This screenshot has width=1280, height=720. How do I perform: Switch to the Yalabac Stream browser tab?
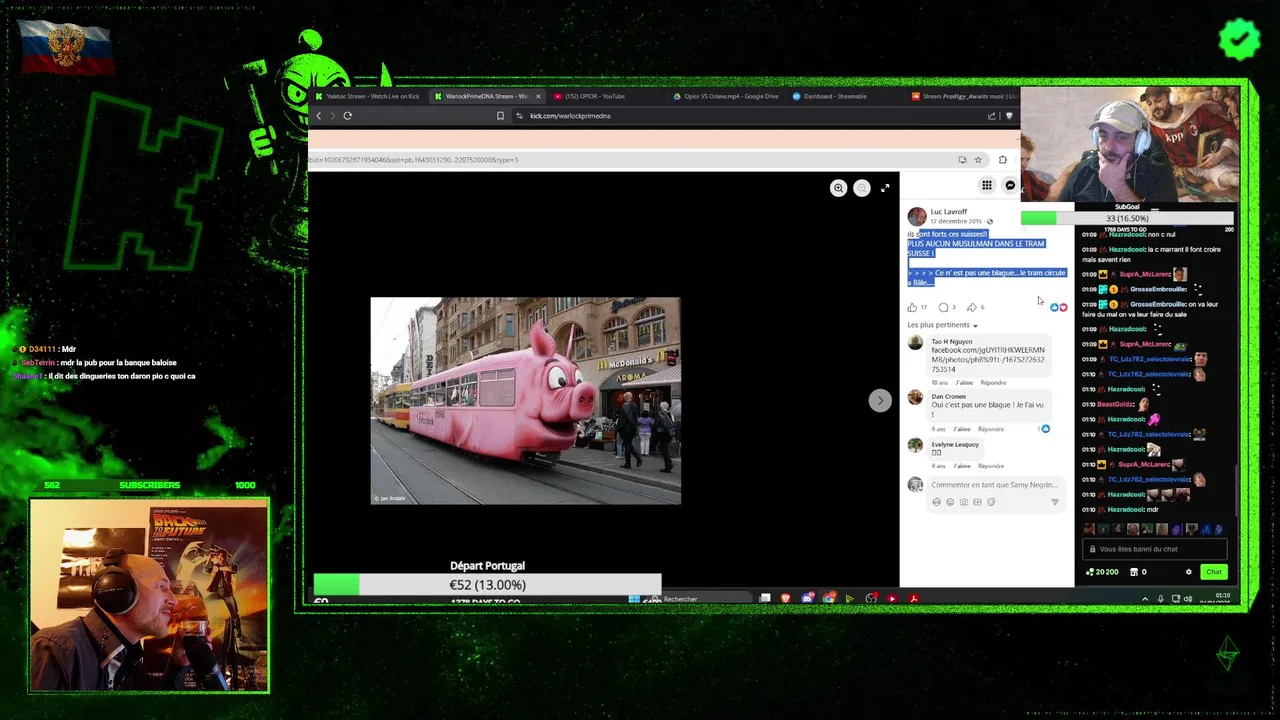click(366, 97)
